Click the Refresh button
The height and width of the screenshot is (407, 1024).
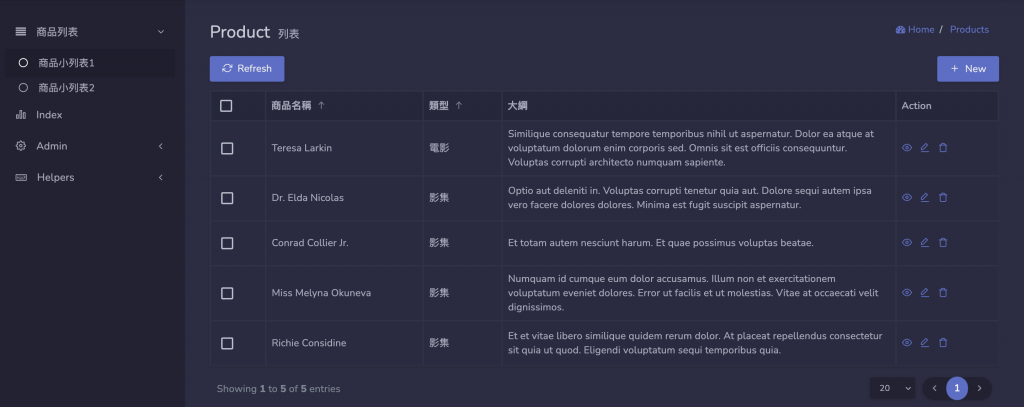[x=247, y=68]
